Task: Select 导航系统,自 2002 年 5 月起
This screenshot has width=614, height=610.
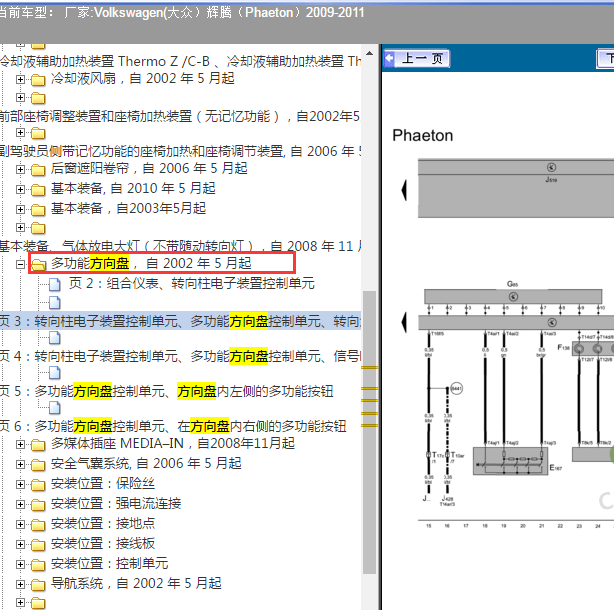Action: 136,583
